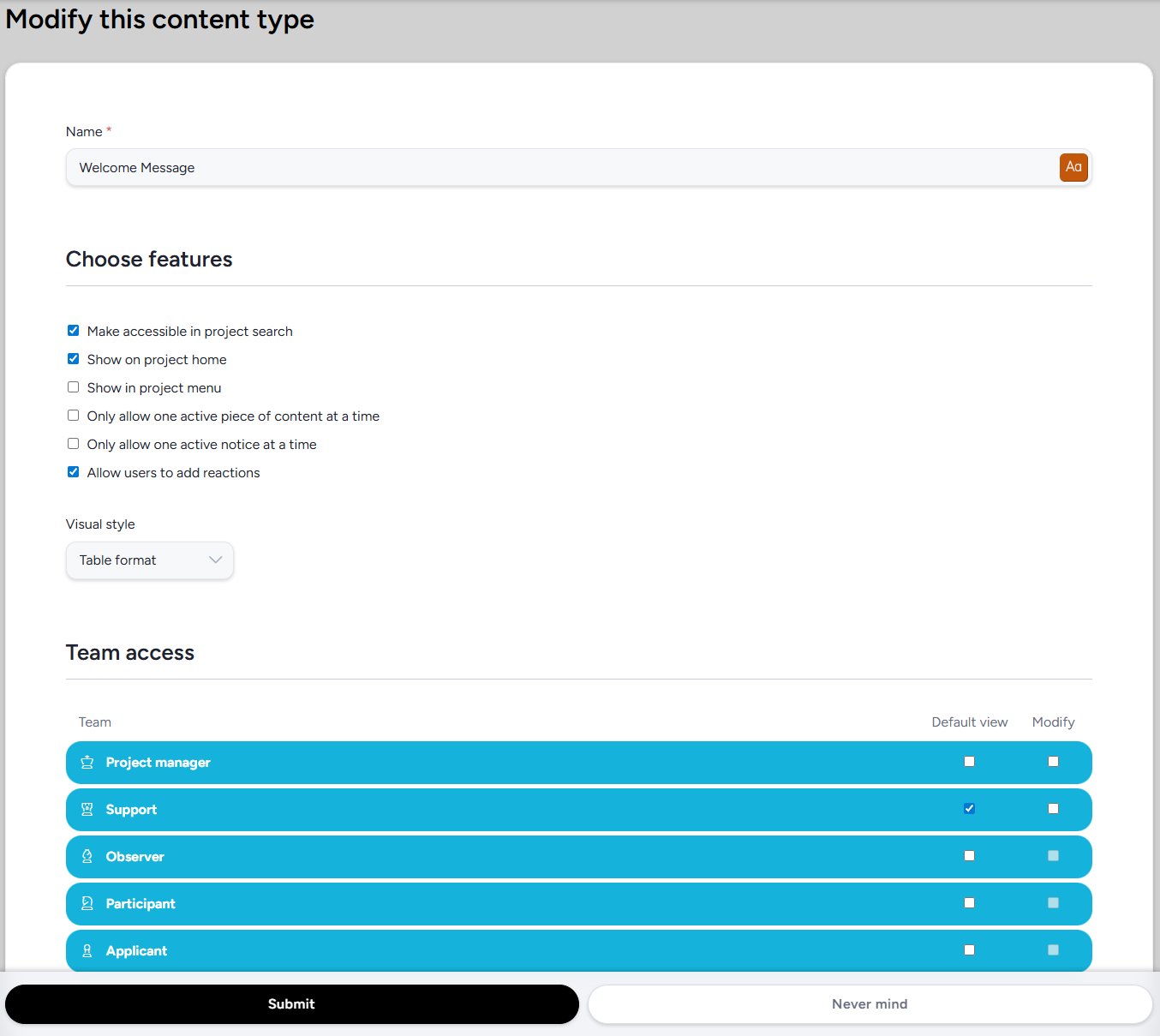Viewport: 1160px width, 1036px height.
Task: Click the Participant team icon
Action: 87,904
